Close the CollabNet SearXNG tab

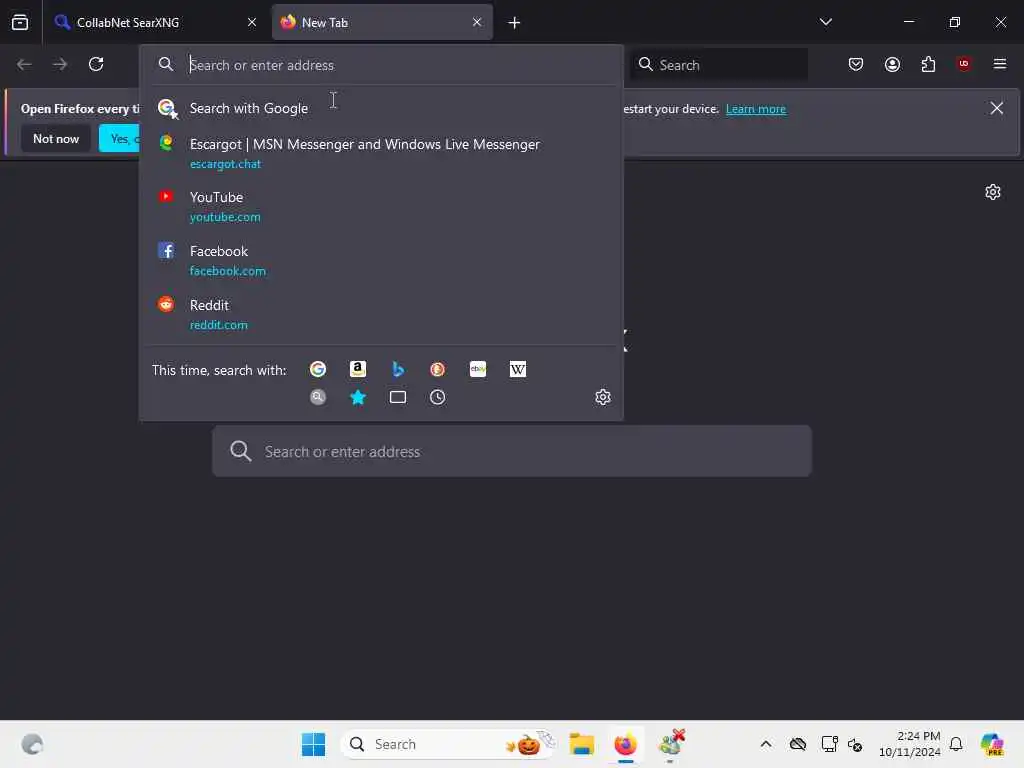click(252, 22)
